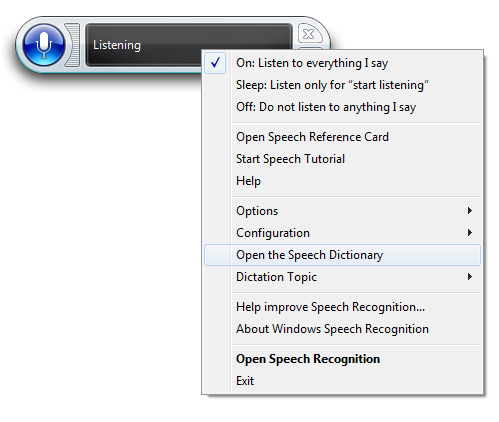
Task: Click Open Speech Recognition bold entry
Action: click(342, 359)
